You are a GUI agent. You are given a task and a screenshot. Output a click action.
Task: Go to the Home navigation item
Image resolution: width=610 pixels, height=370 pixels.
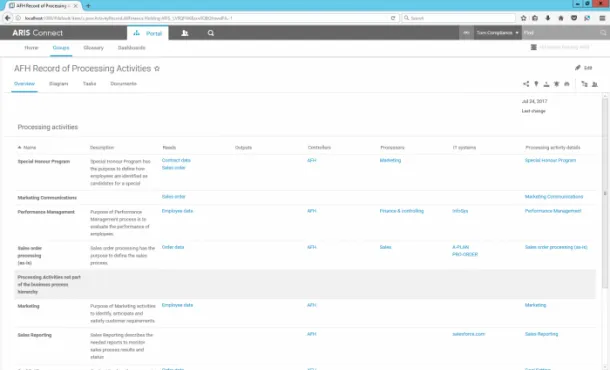point(31,47)
